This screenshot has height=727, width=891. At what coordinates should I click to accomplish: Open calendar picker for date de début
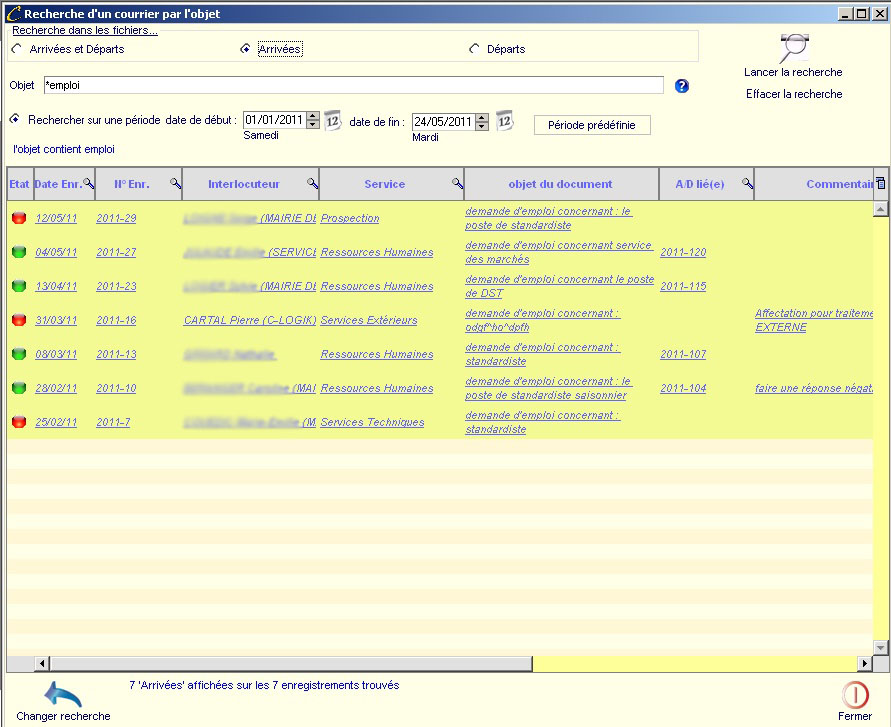point(333,121)
